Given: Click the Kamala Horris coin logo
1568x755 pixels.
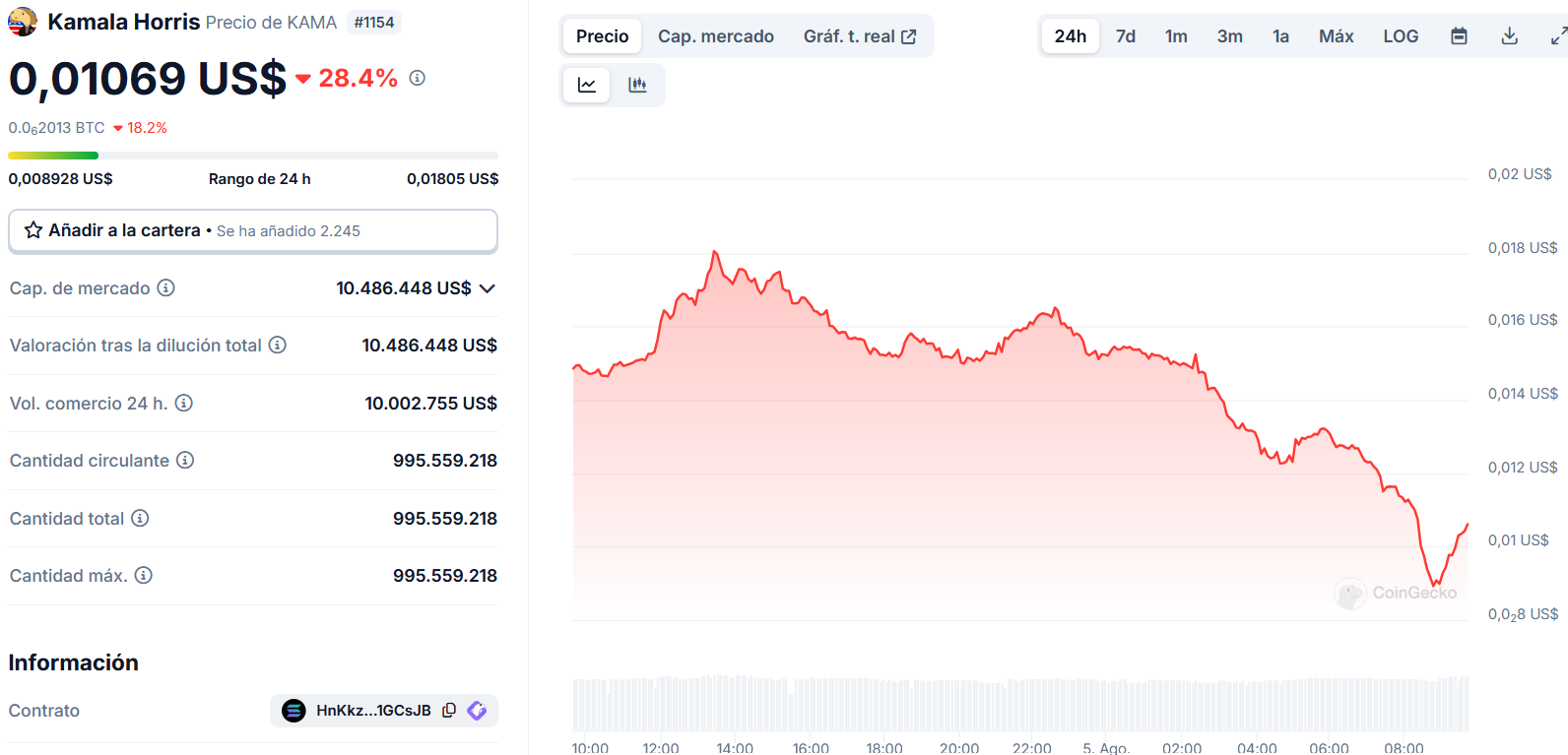Looking at the screenshot, I should 23,22.
